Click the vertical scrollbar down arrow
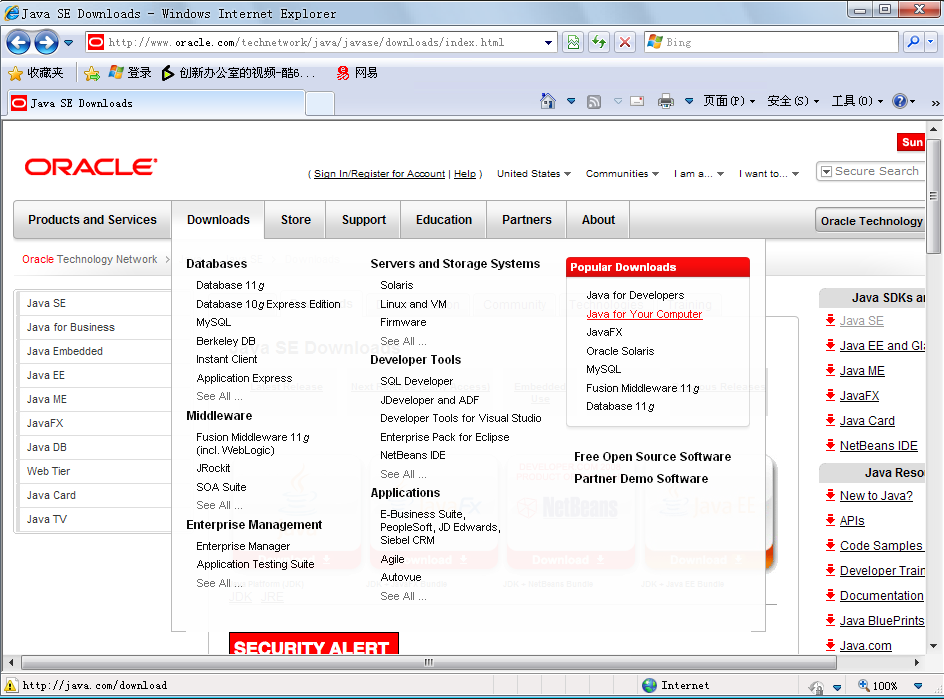Image resolution: width=944 pixels, height=699 pixels. tap(933, 646)
